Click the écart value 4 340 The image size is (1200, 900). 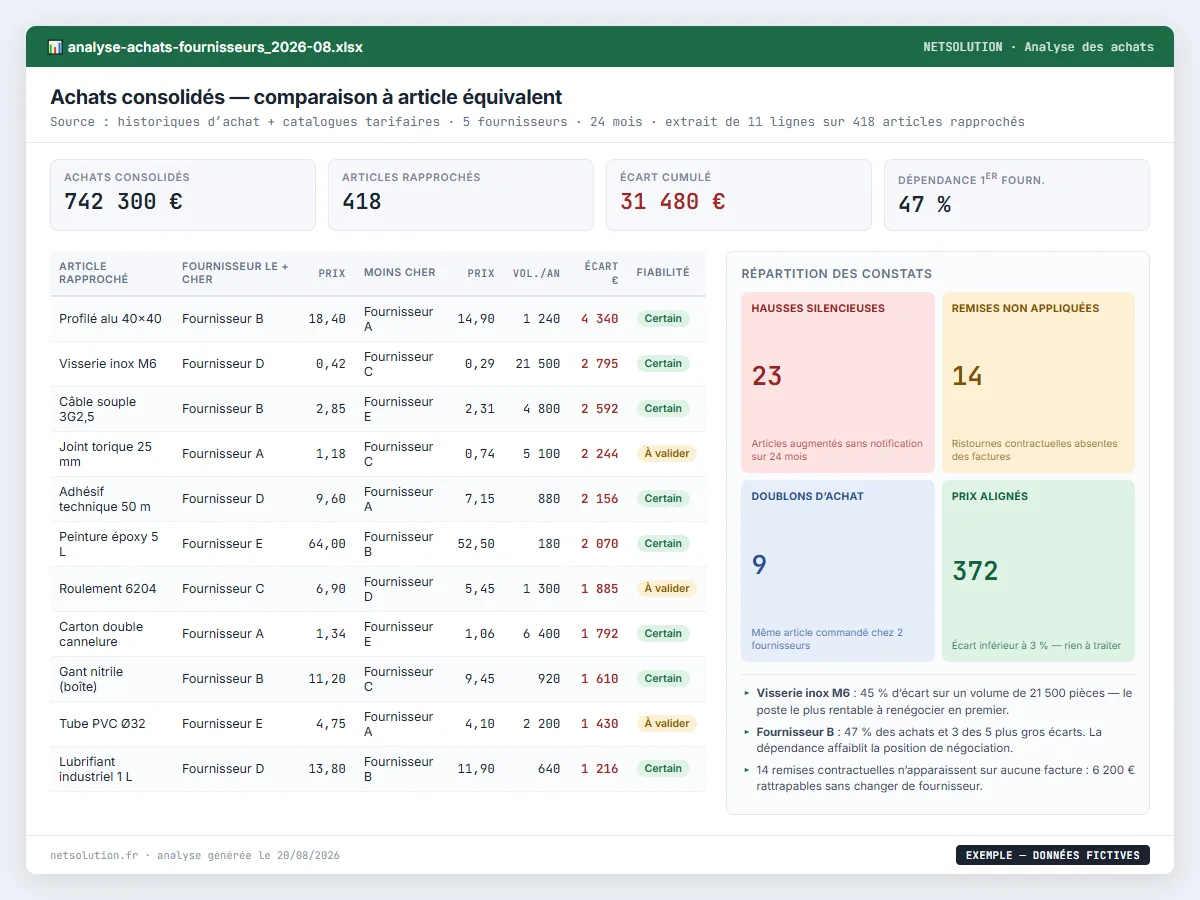pyautogui.click(x=600, y=319)
